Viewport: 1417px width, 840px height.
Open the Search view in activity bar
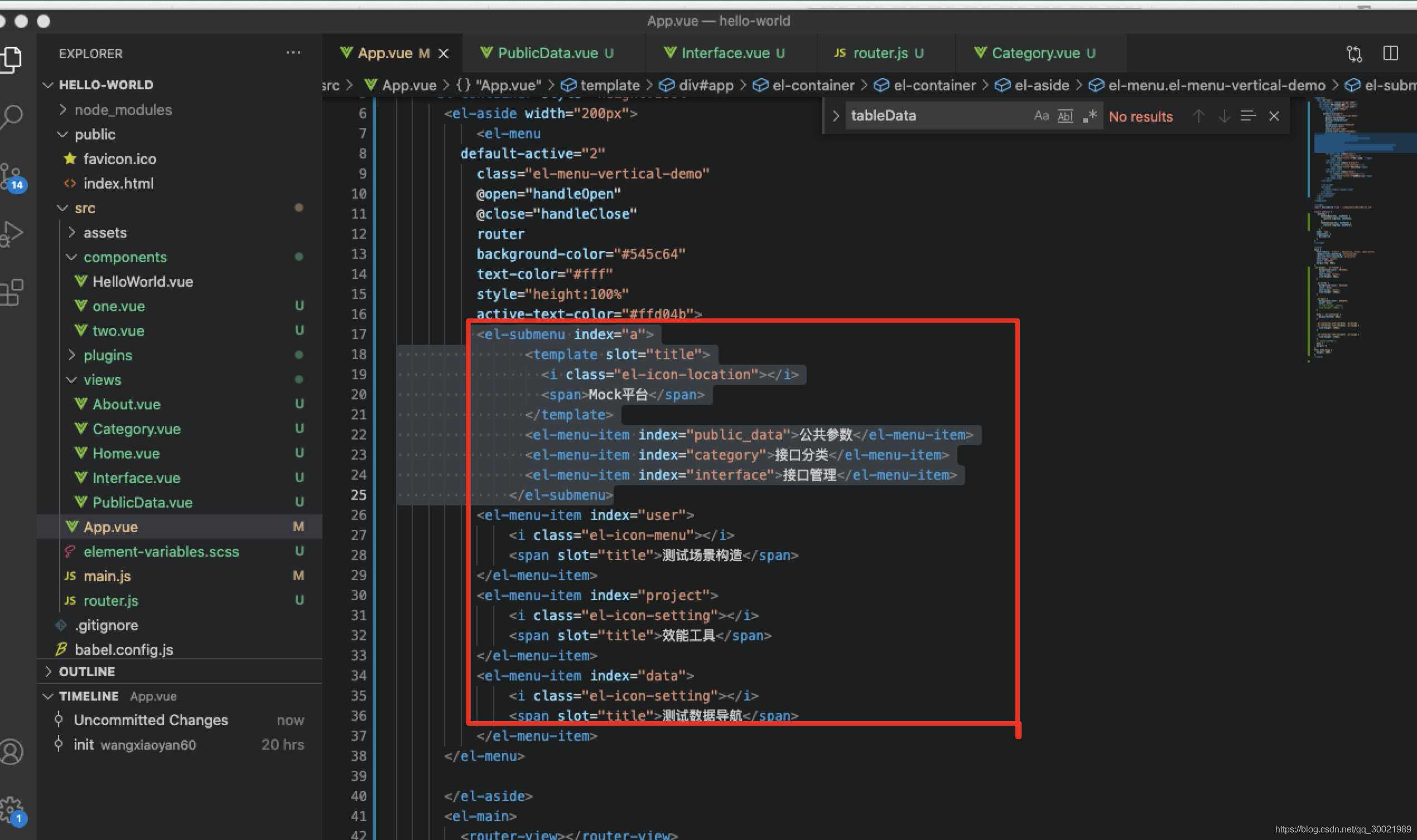[x=11, y=117]
